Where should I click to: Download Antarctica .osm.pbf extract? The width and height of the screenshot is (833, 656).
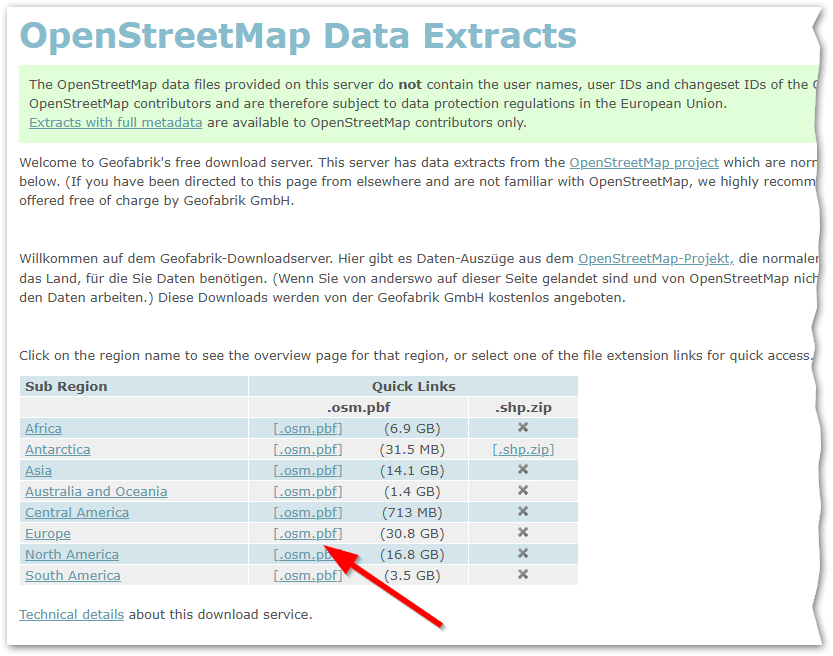(308, 449)
